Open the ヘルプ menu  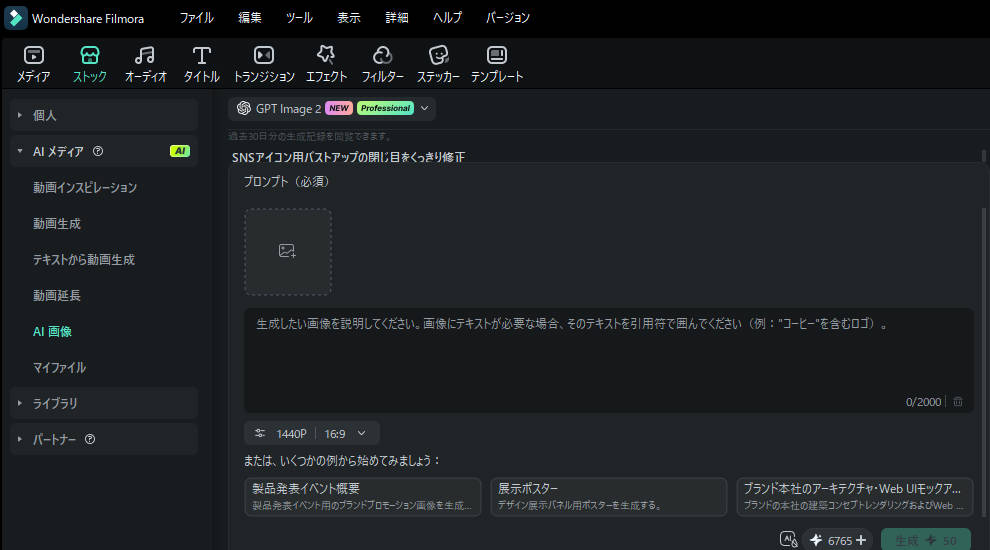tap(447, 18)
